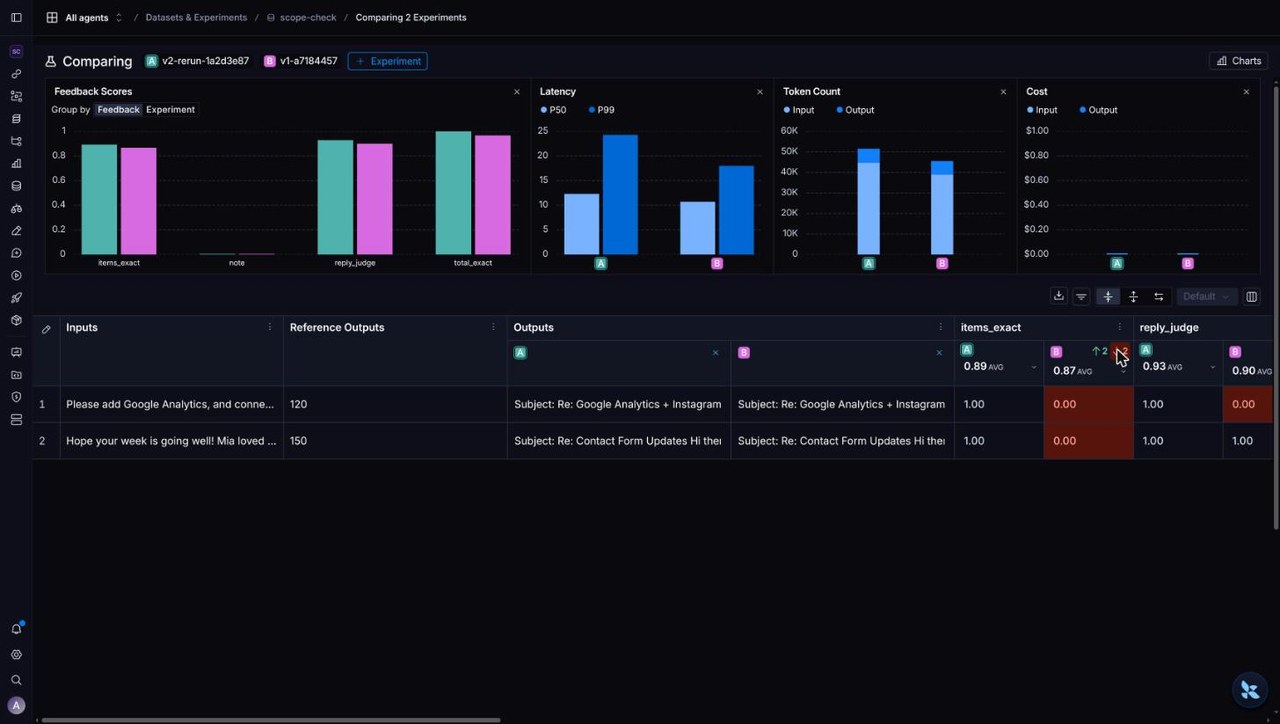Click the Charts button
The image size is (1280, 724).
[1238, 61]
